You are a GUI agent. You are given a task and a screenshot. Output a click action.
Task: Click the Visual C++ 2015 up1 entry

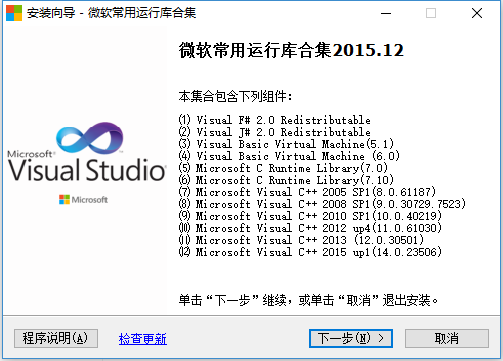coord(310,252)
